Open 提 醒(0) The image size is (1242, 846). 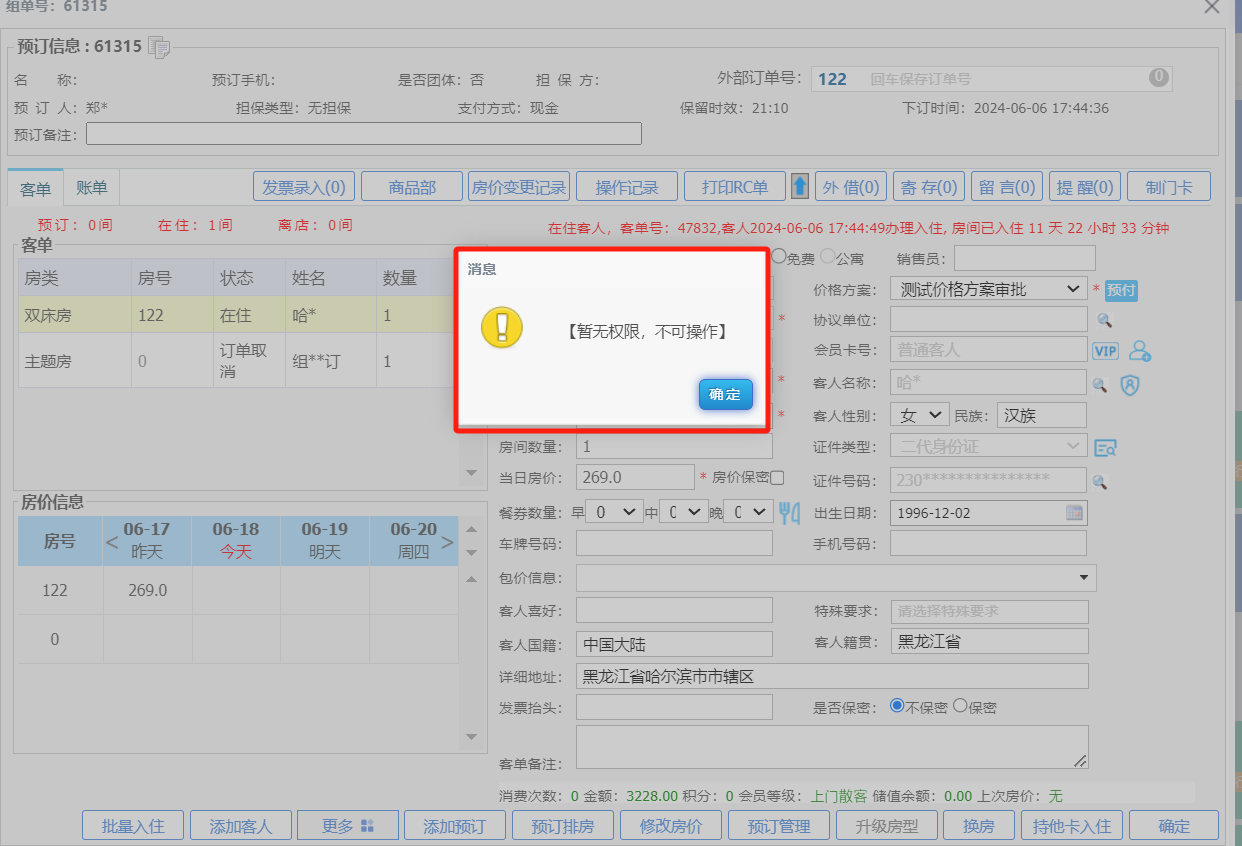[1085, 187]
